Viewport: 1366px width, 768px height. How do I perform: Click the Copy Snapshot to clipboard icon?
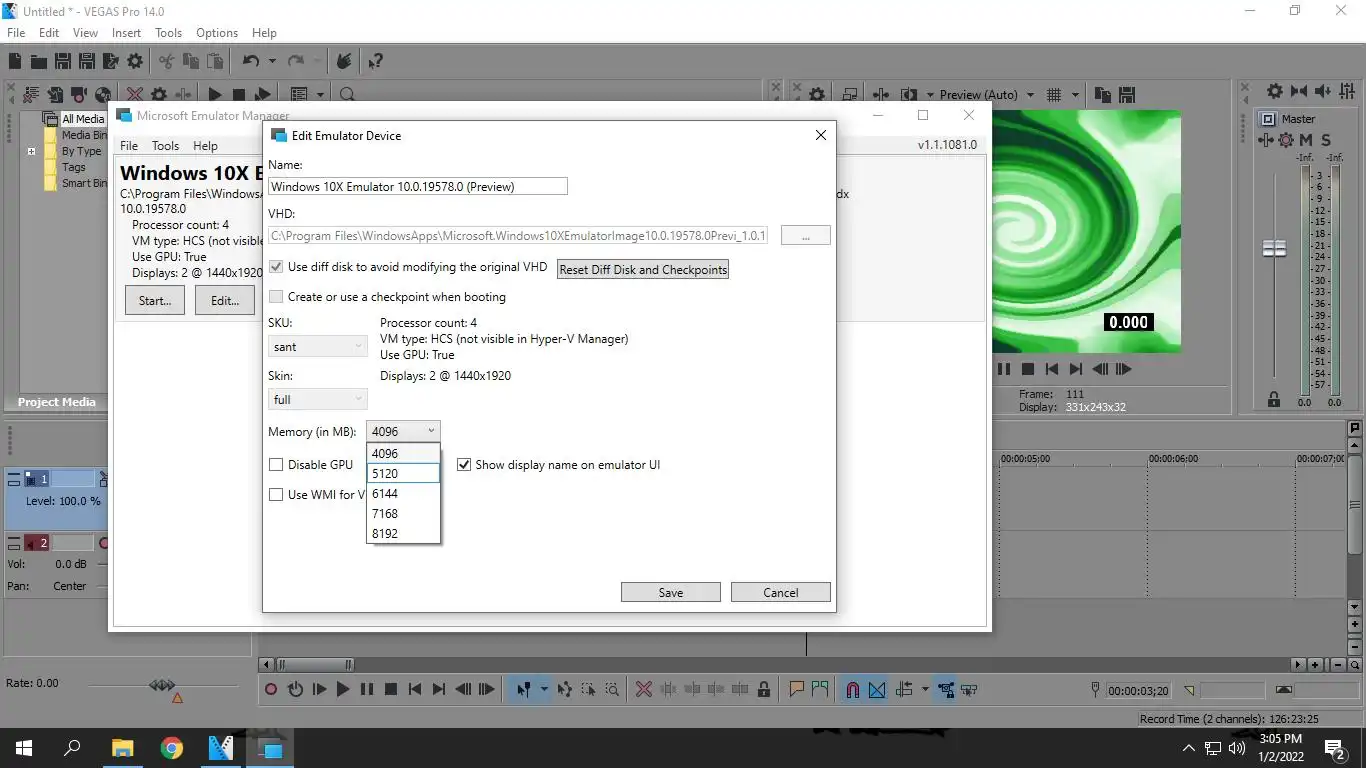1103,95
